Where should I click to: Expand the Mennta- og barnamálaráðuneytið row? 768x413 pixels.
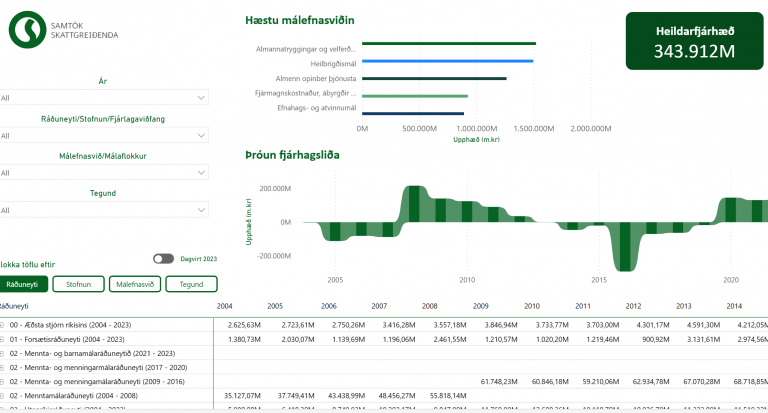coord(3,353)
